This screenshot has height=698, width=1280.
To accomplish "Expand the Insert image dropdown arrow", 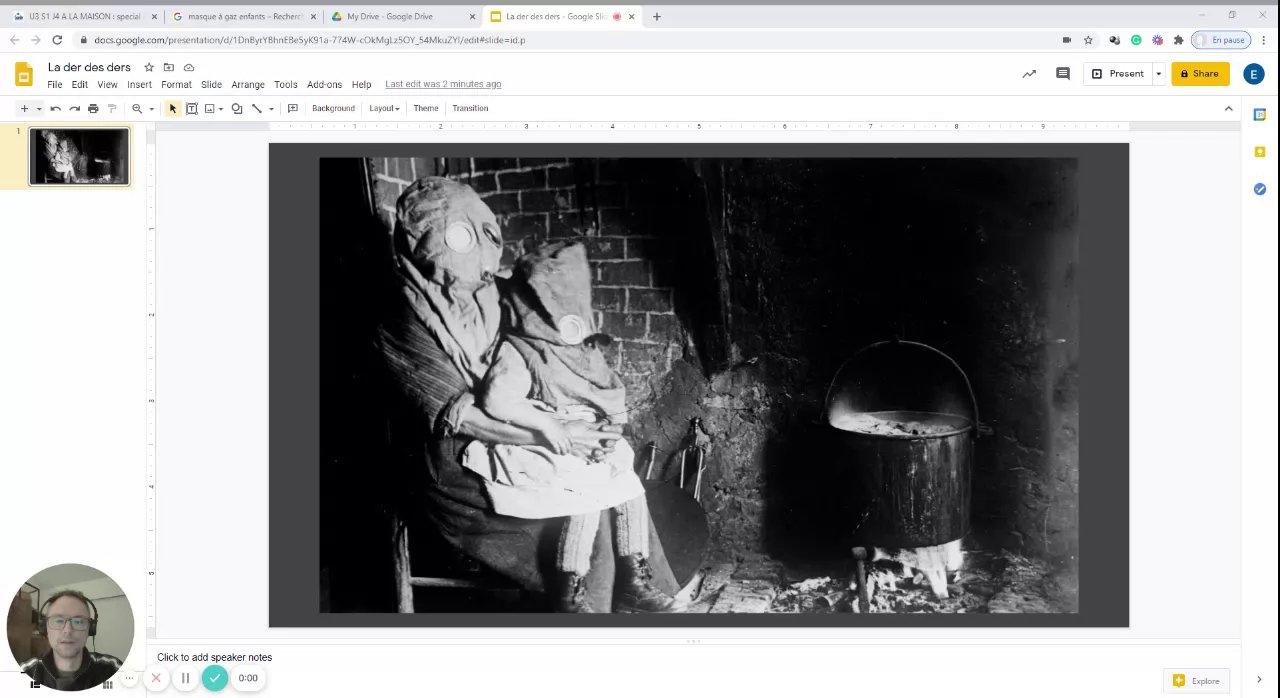I will click(x=220, y=108).
